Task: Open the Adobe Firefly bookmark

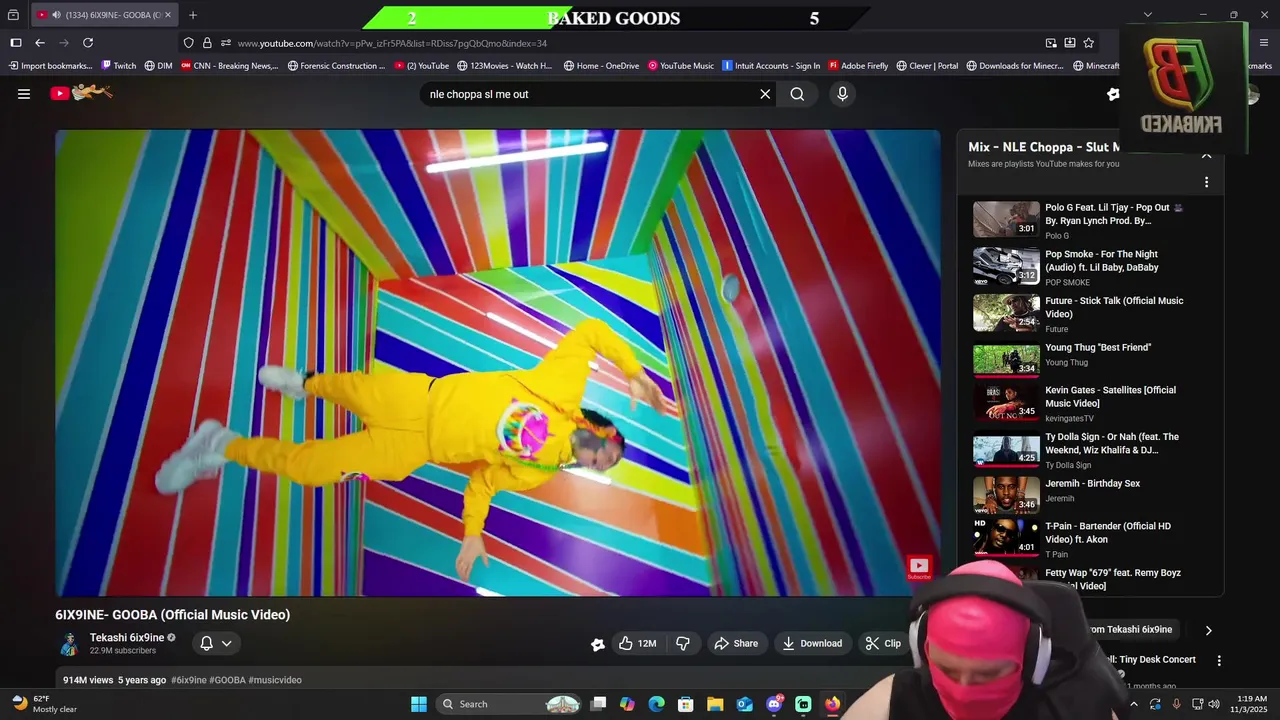Action: coord(858,66)
